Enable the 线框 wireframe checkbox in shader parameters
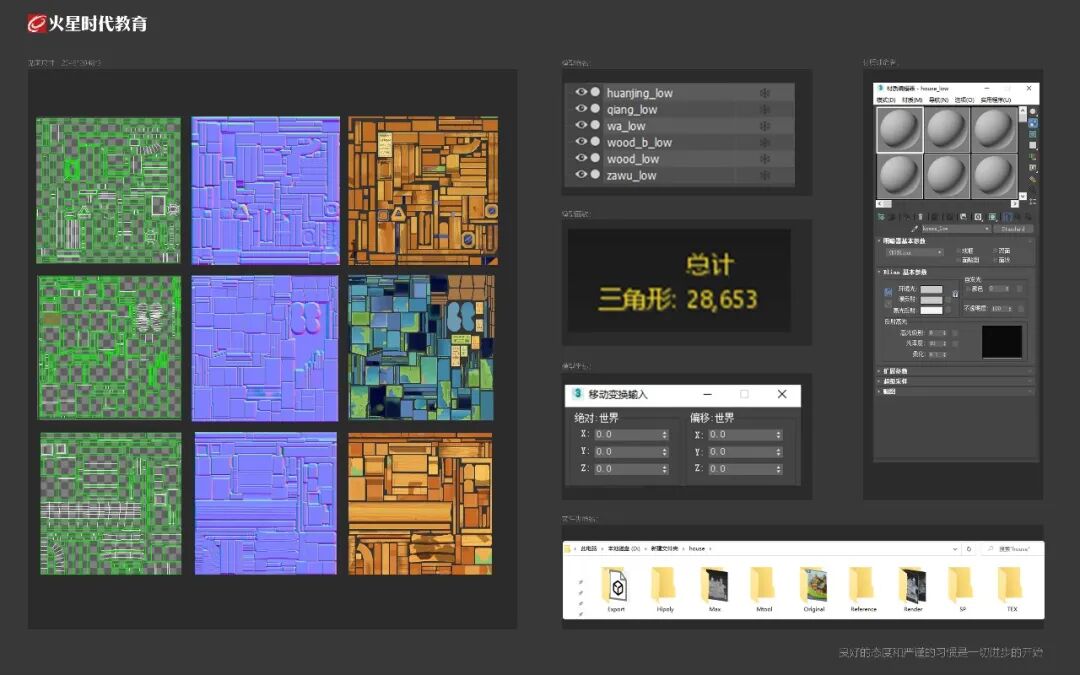Screen dimensions: 1080x675 point(958,251)
